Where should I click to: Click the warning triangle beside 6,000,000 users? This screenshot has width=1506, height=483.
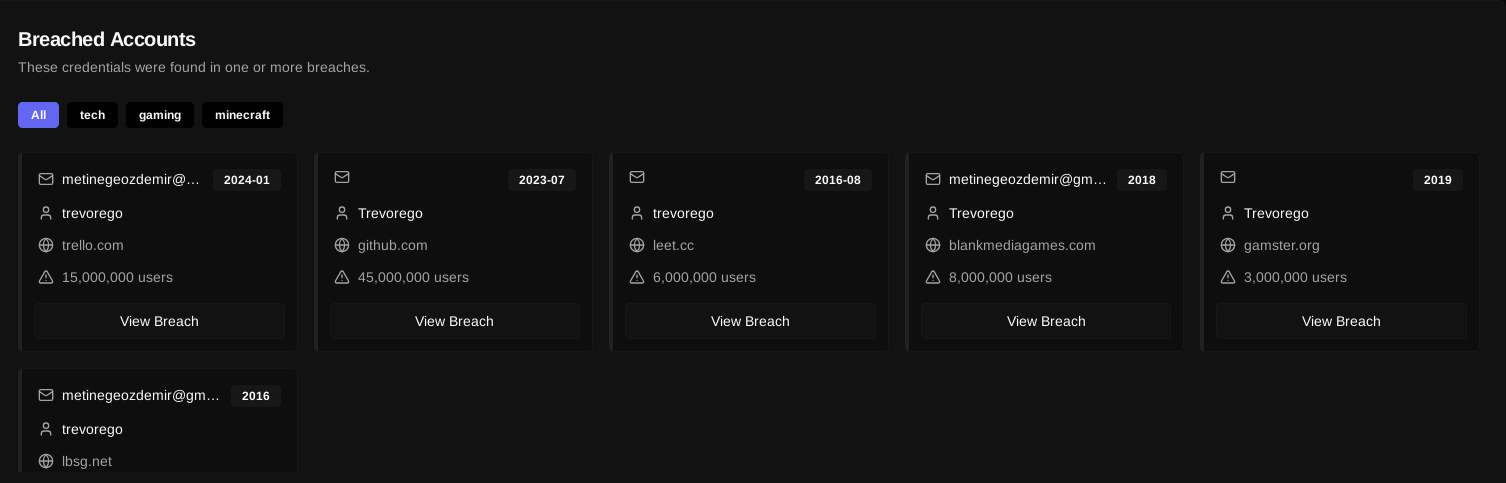coord(637,277)
